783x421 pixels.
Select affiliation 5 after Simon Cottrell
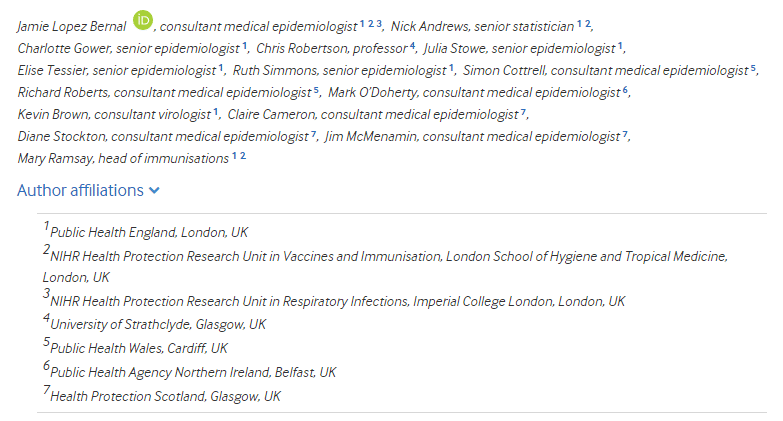pyautogui.click(x=753, y=68)
